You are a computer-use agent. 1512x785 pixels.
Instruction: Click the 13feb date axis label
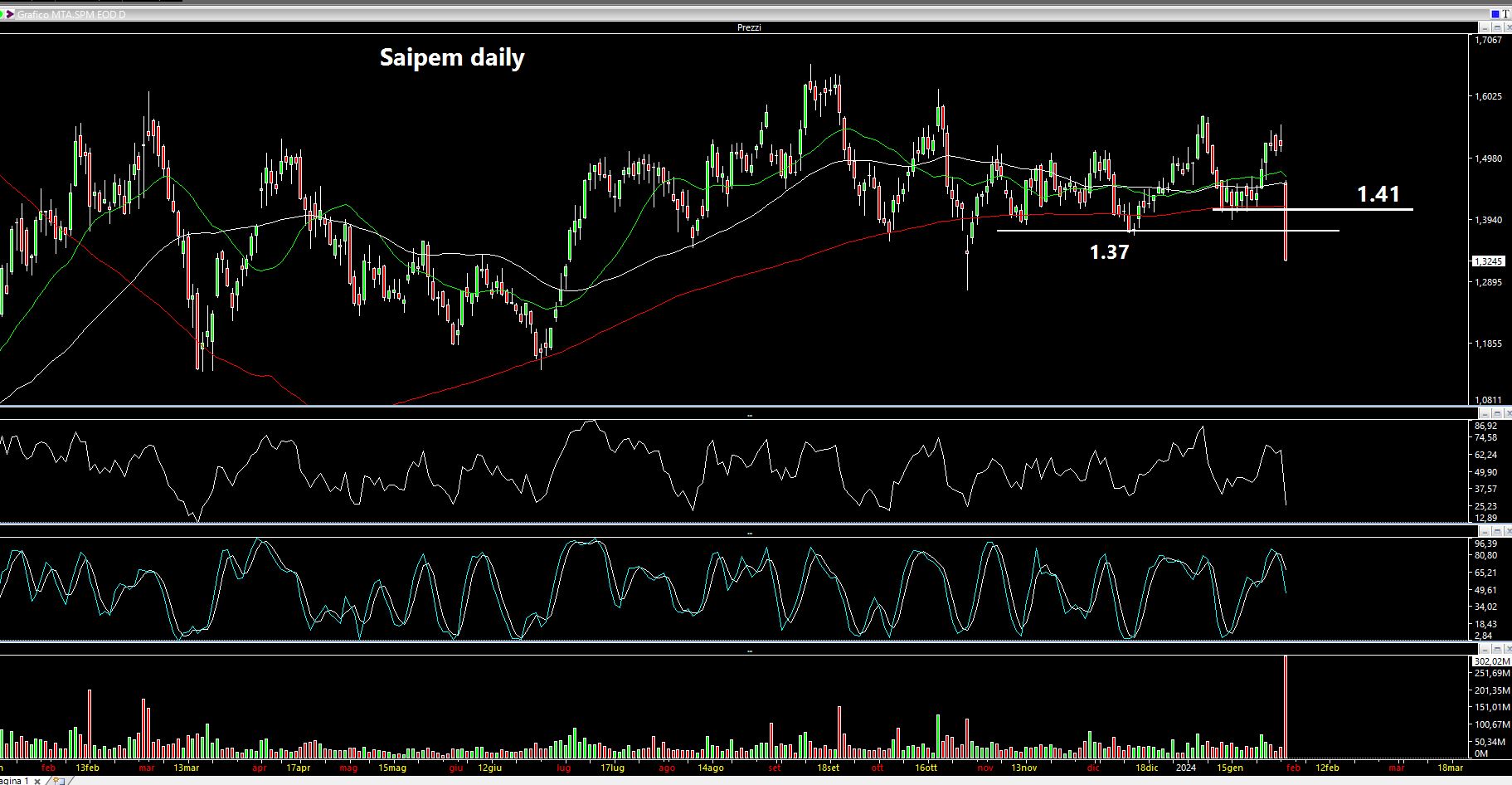[87, 768]
